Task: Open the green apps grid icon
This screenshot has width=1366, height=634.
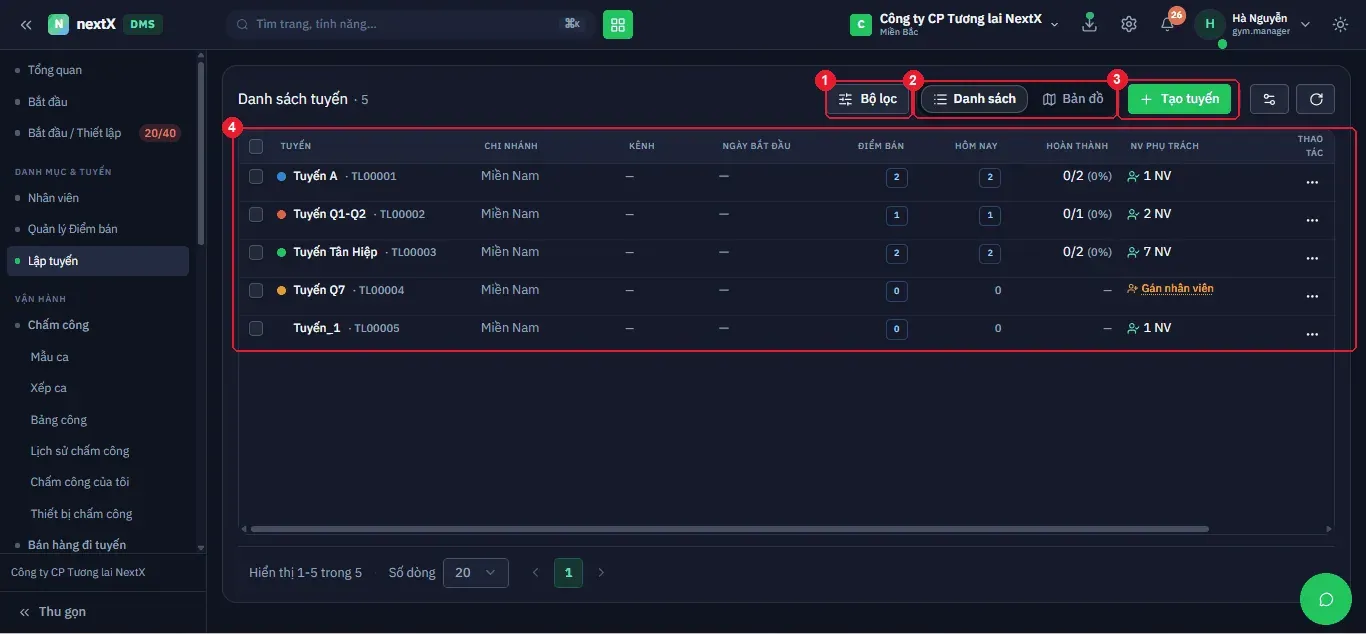Action: pos(618,24)
